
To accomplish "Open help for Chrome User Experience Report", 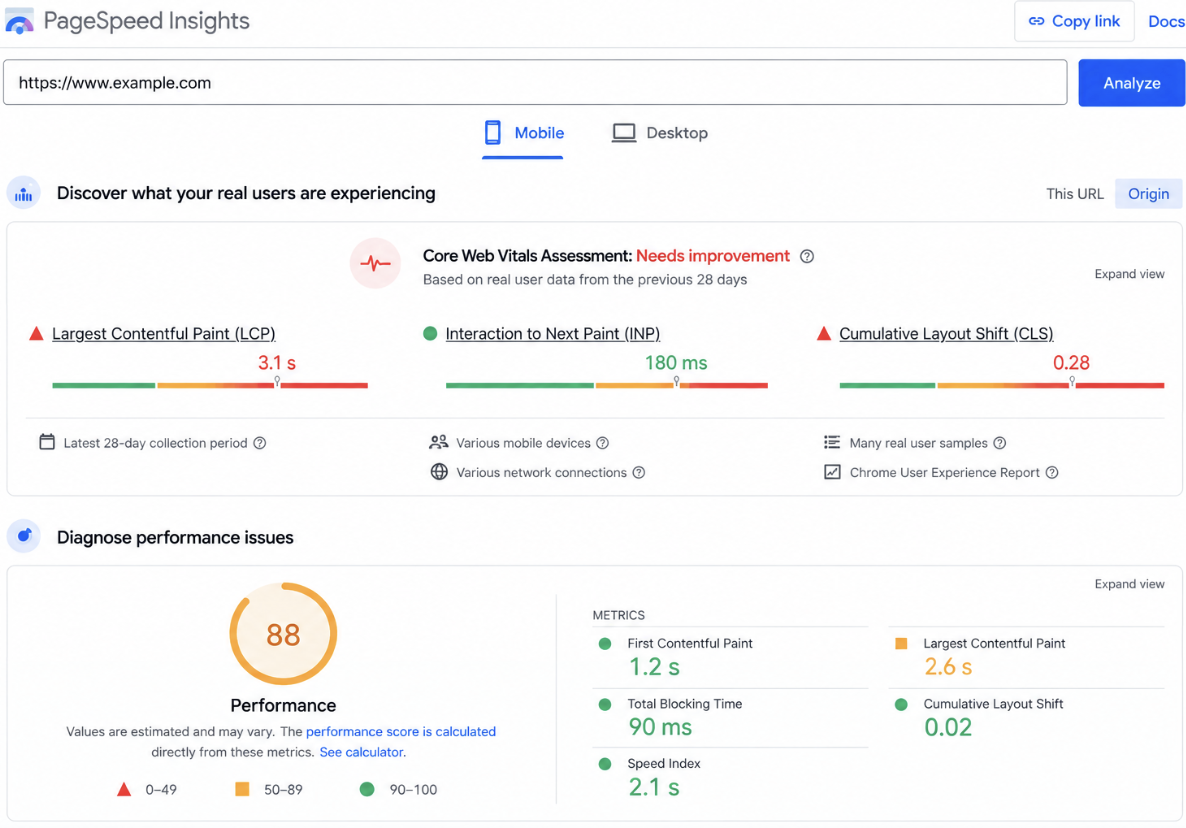I will 1051,473.
